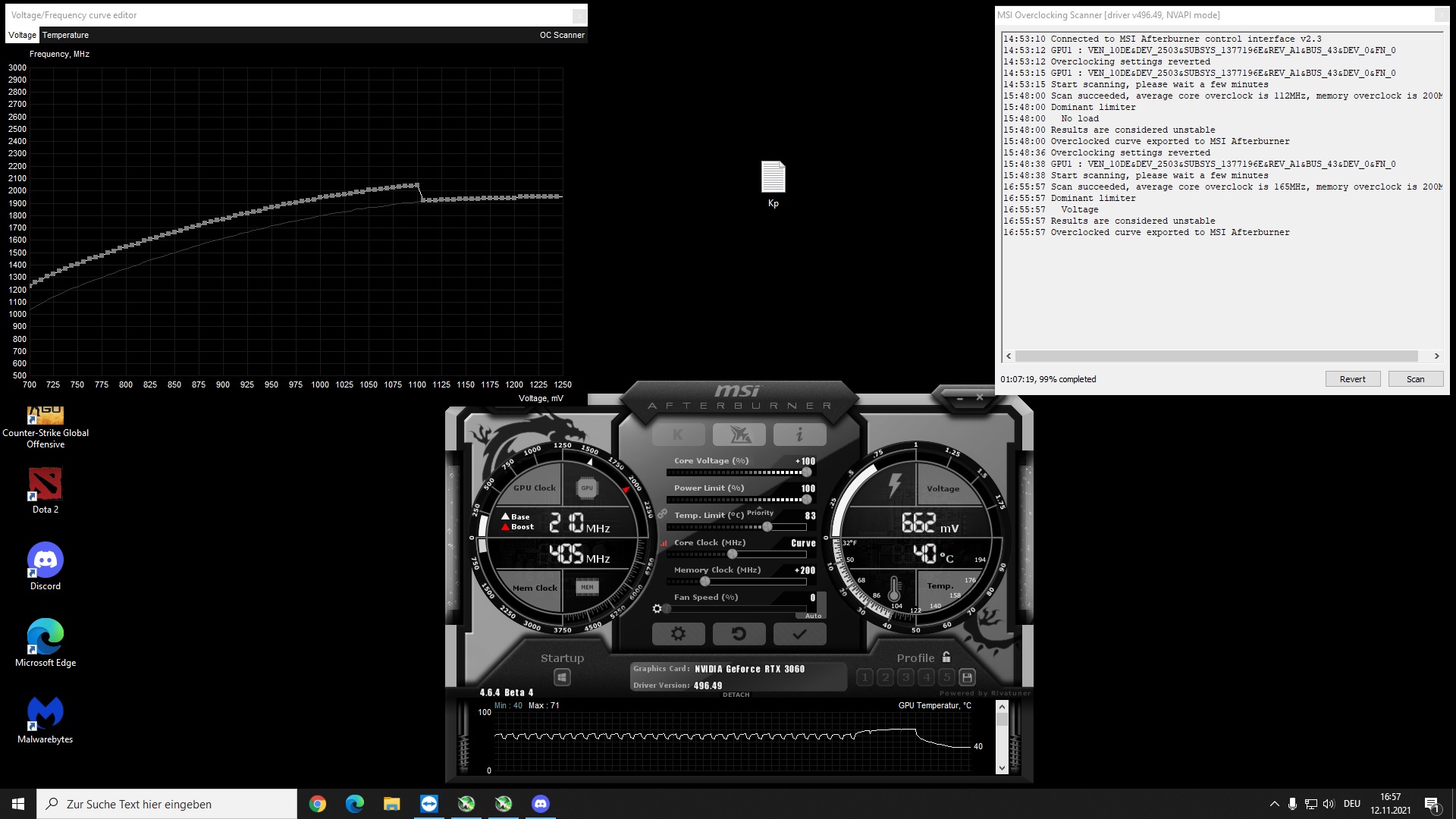1456x819 pixels.
Task: Toggle Windows startup for Afterburner
Action: click(x=562, y=676)
